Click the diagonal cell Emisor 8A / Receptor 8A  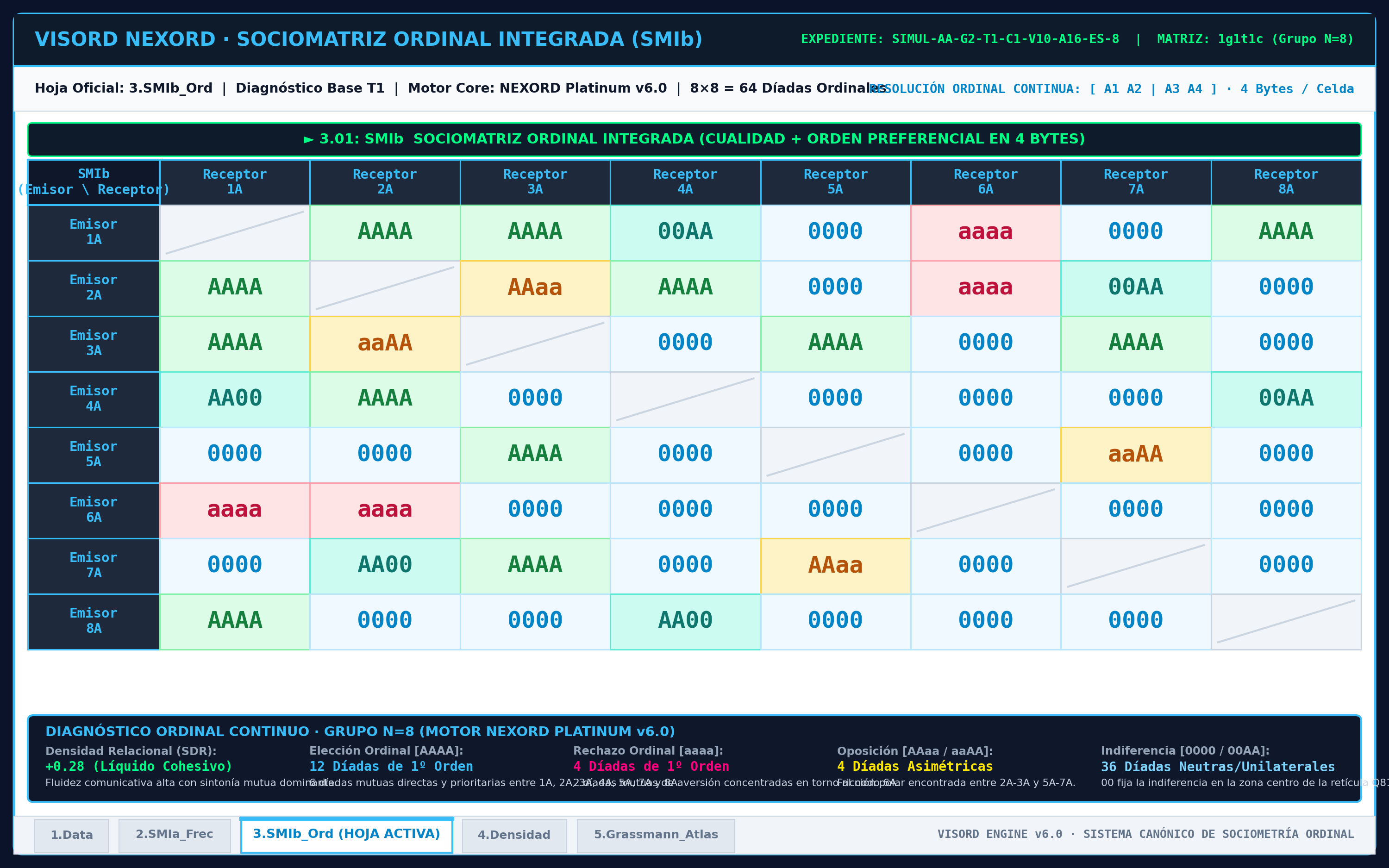coord(1286,622)
